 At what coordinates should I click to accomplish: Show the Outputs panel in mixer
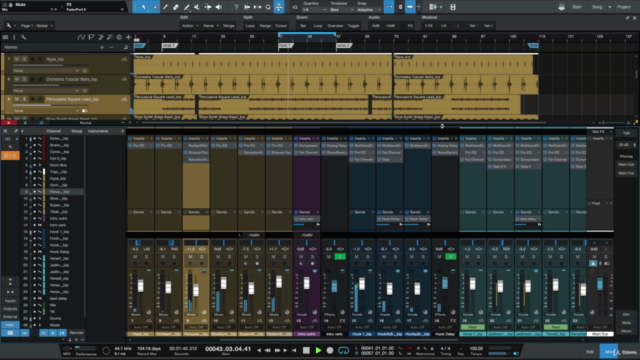pyautogui.click(x=10, y=309)
